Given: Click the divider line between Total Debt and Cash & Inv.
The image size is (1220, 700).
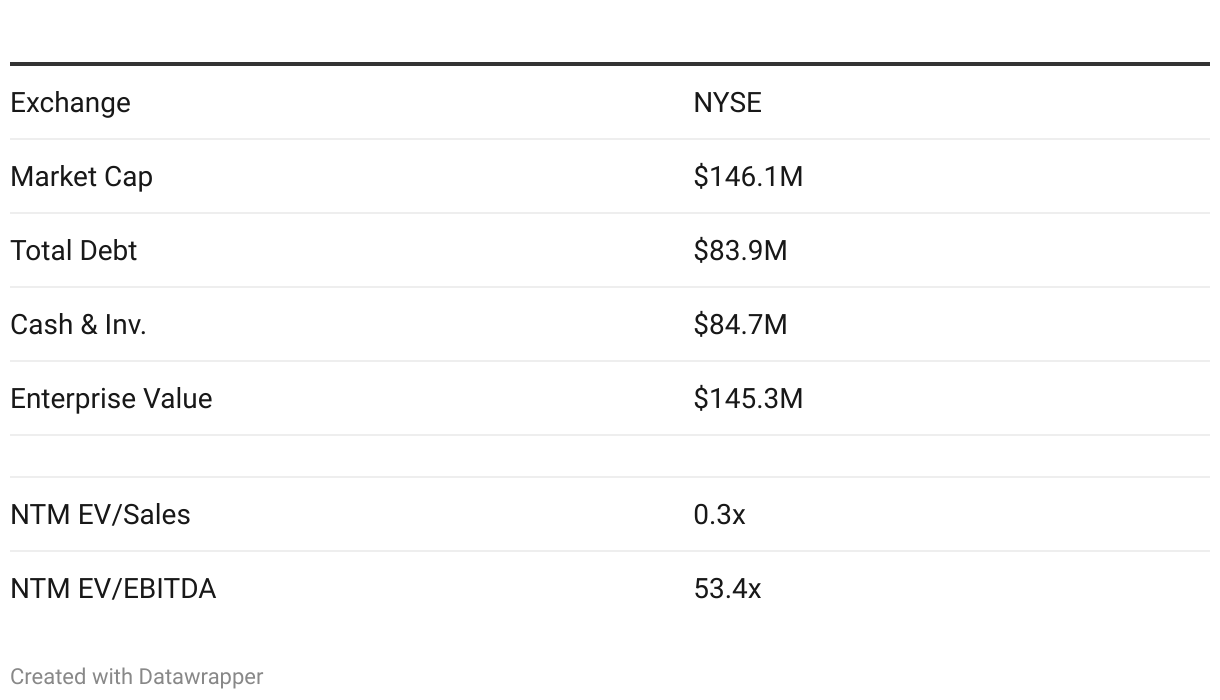Looking at the screenshot, I should point(610,287).
